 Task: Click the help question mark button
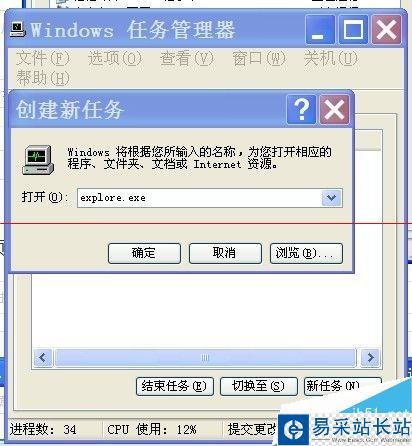tap(301, 109)
